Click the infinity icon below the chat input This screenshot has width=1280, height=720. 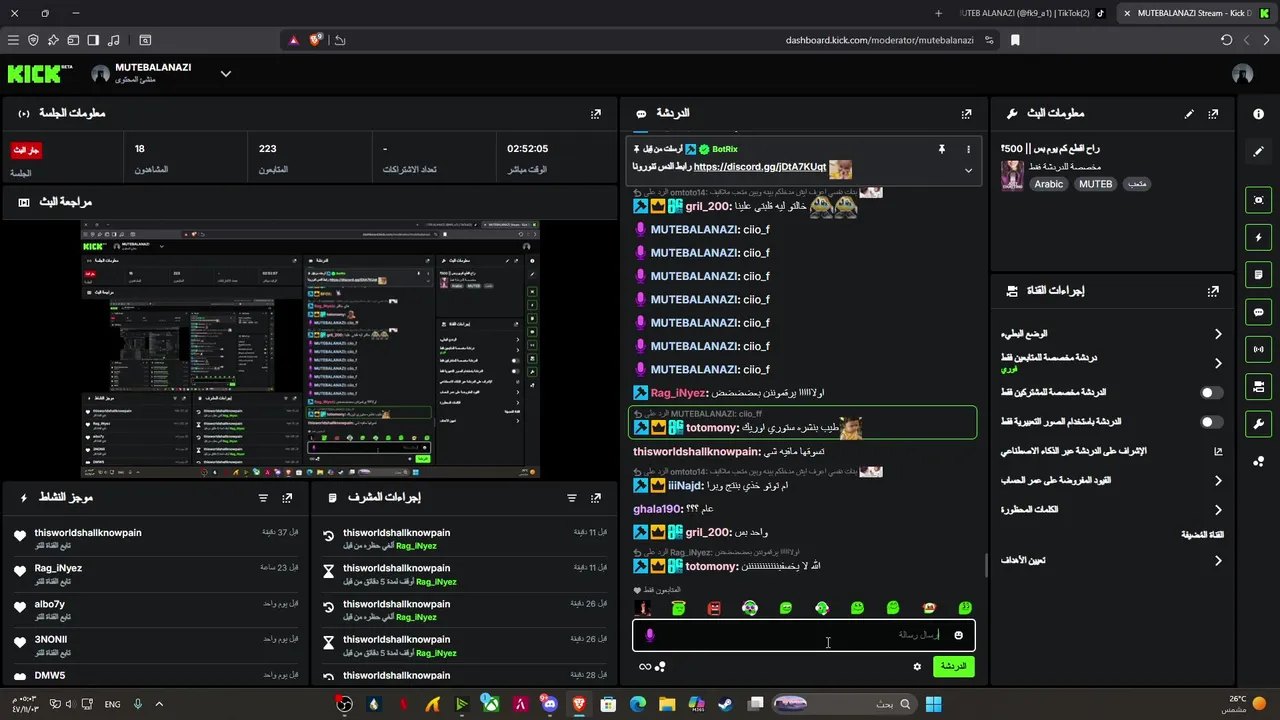(x=645, y=667)
